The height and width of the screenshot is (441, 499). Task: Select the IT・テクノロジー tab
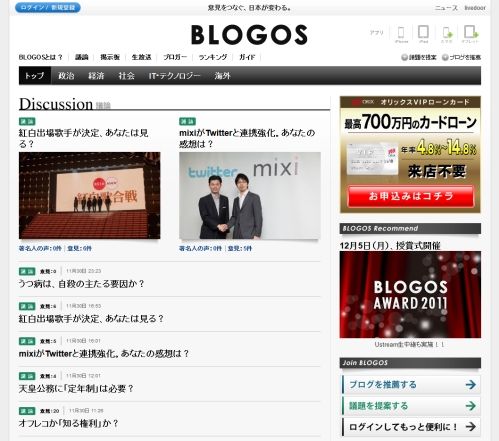[x=174, y=76]
